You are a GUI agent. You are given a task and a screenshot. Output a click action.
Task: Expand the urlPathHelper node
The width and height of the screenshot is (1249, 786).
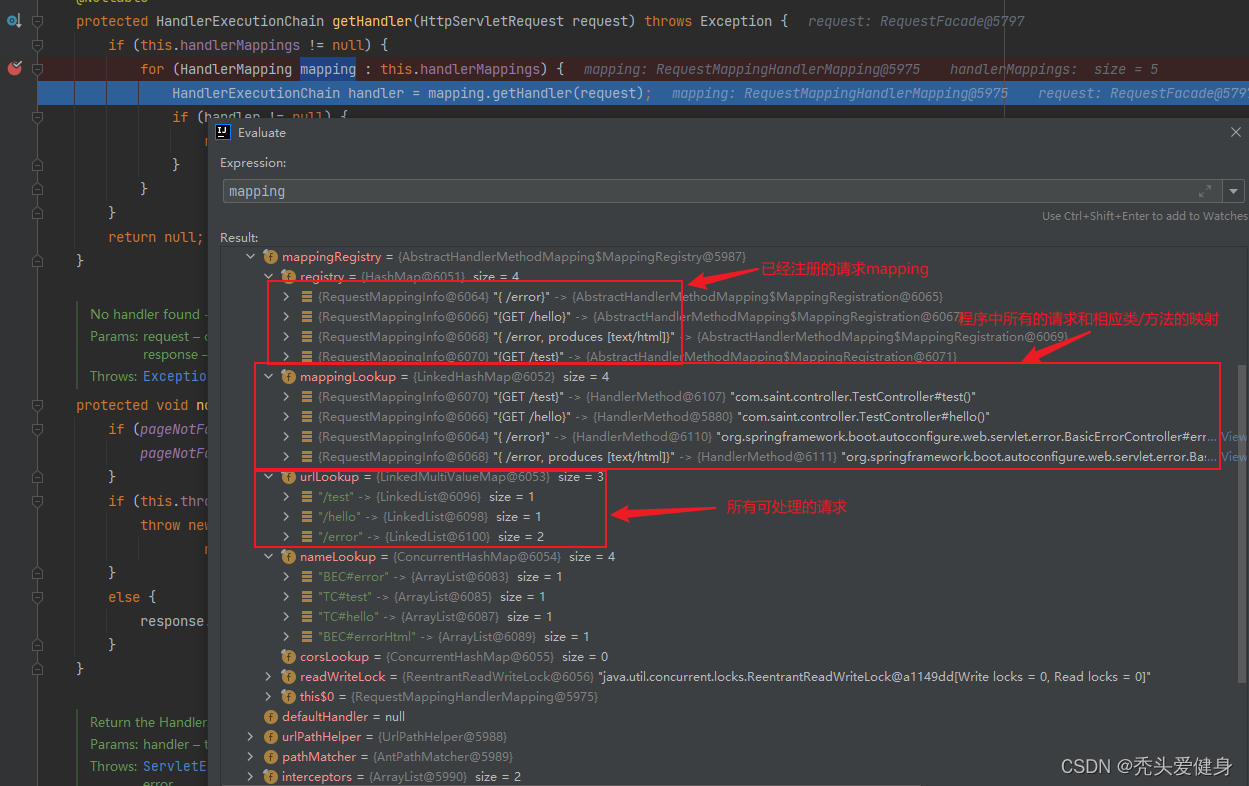click(250, 737)
